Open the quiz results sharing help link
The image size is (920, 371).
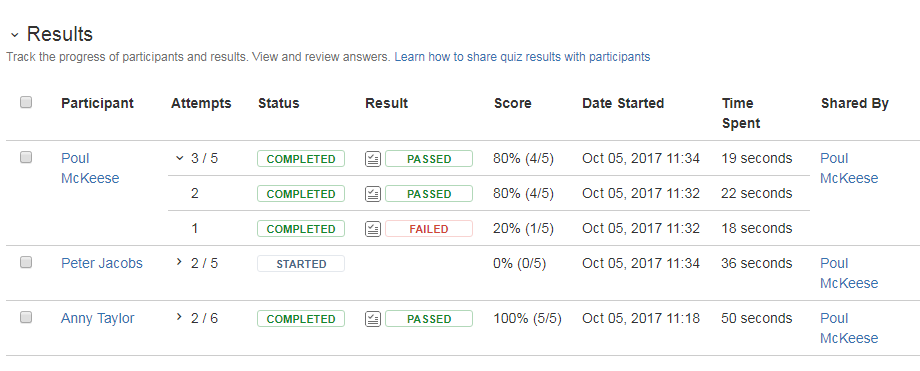tap(522, 57)
